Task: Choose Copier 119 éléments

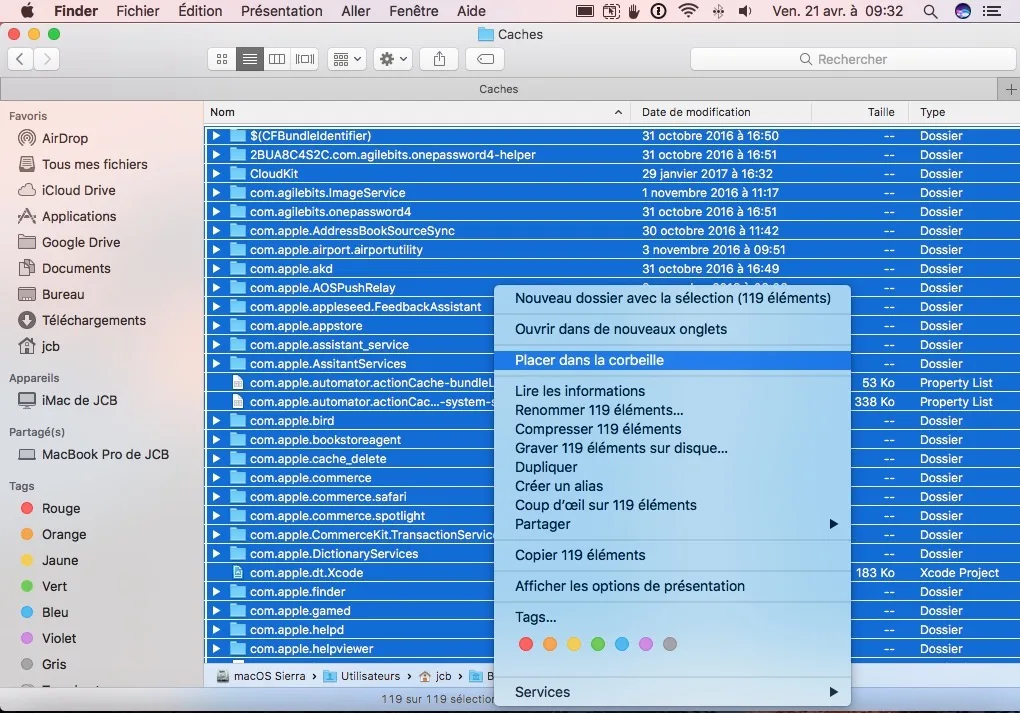Action: pos(673,555)
